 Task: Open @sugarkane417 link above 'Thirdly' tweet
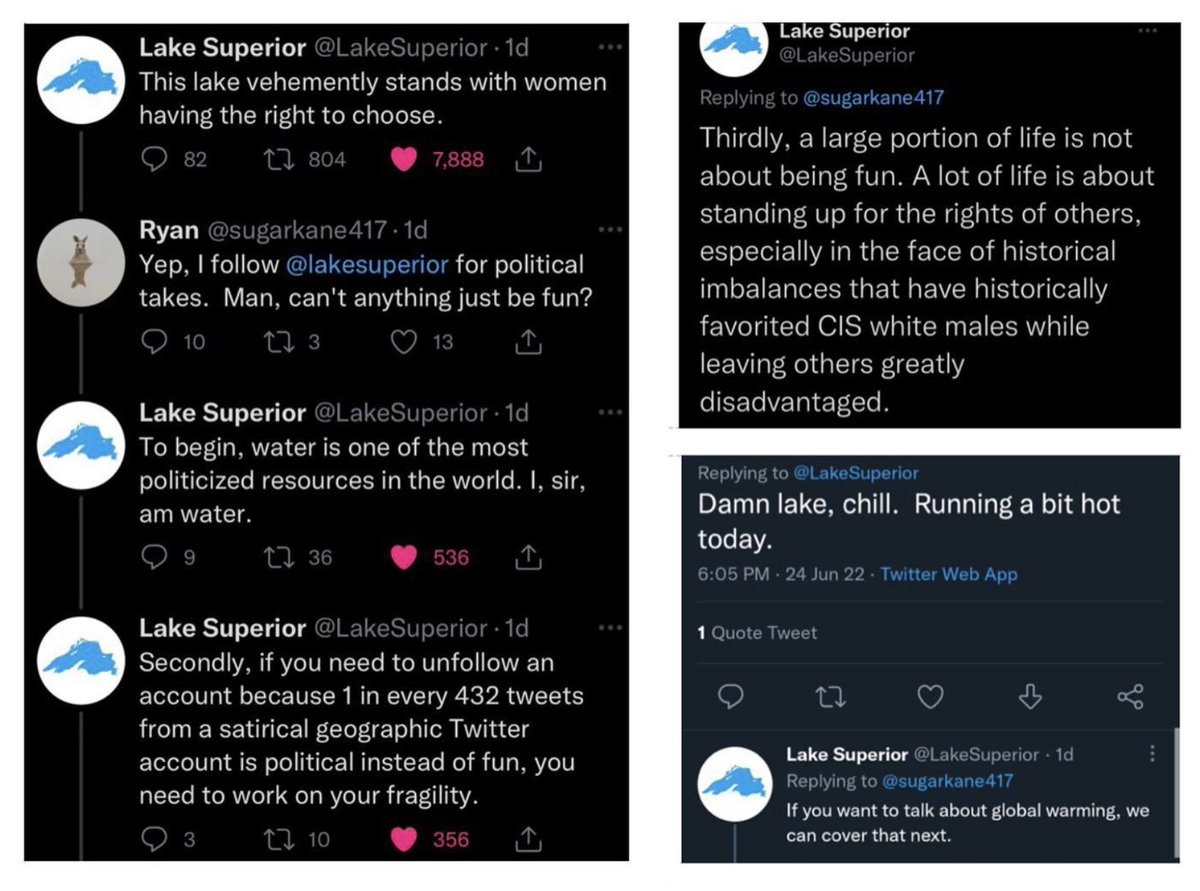(874, 98)
